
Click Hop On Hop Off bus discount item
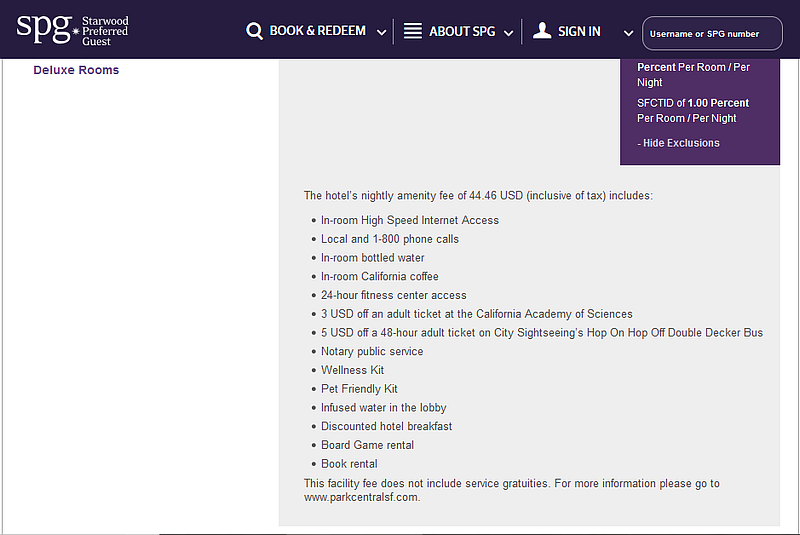tap(542, 333)
